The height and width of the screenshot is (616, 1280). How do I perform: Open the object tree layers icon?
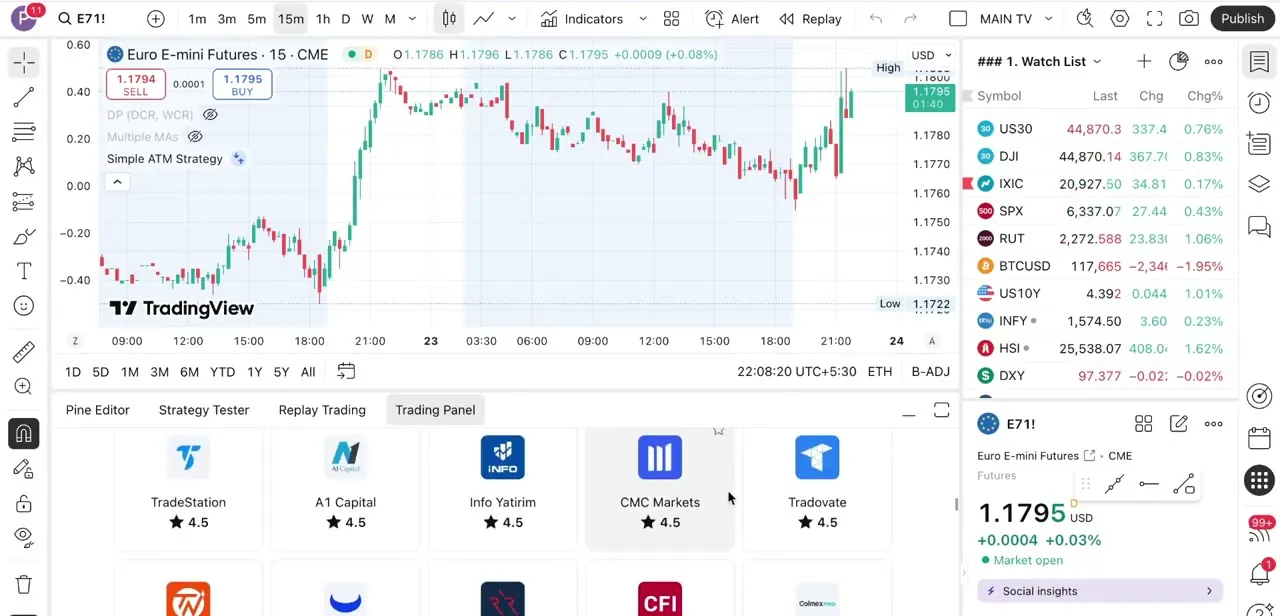point(1259,185)
